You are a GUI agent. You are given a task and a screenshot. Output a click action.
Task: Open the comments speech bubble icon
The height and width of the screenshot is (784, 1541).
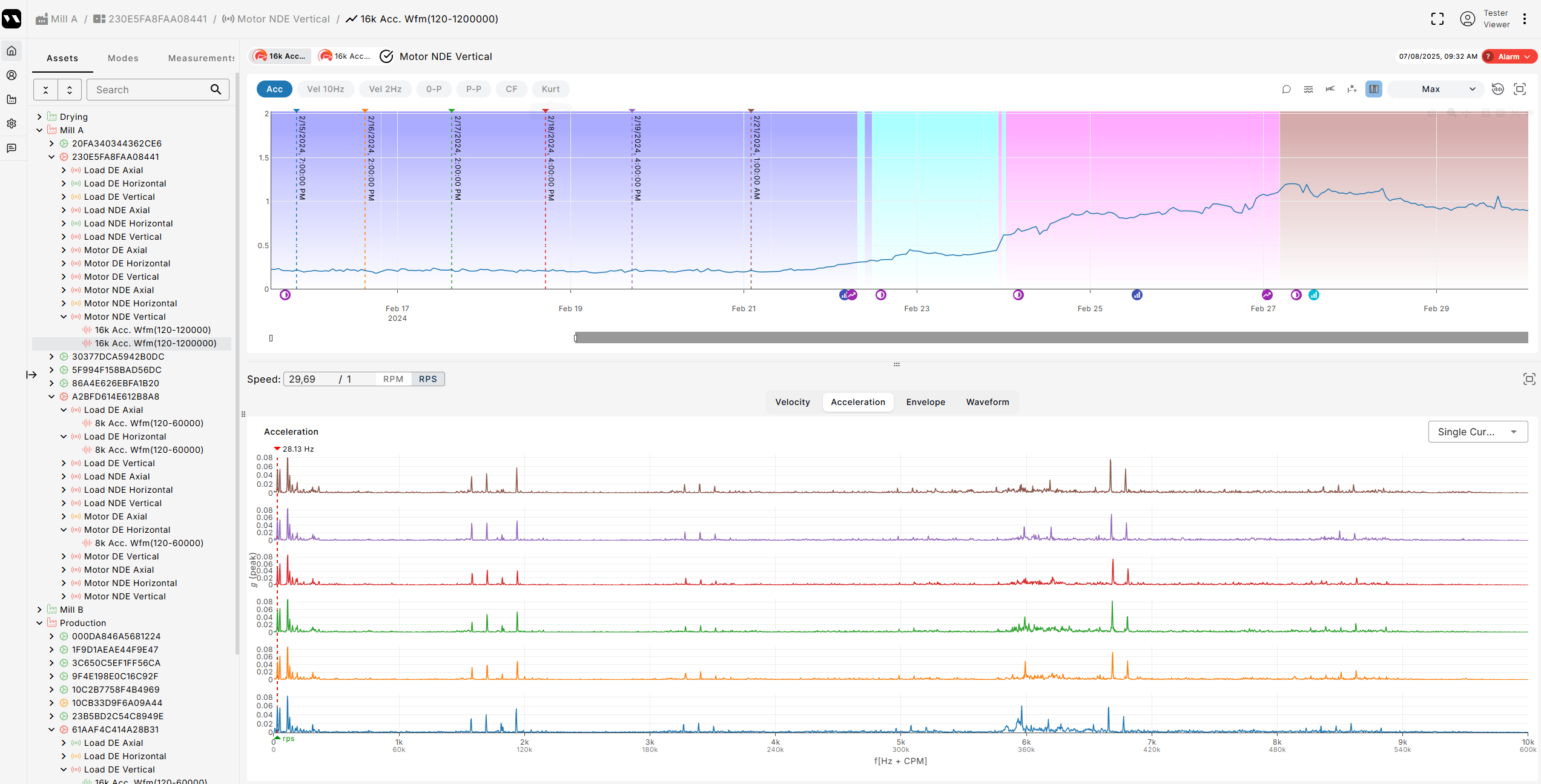pos(1286,89)
